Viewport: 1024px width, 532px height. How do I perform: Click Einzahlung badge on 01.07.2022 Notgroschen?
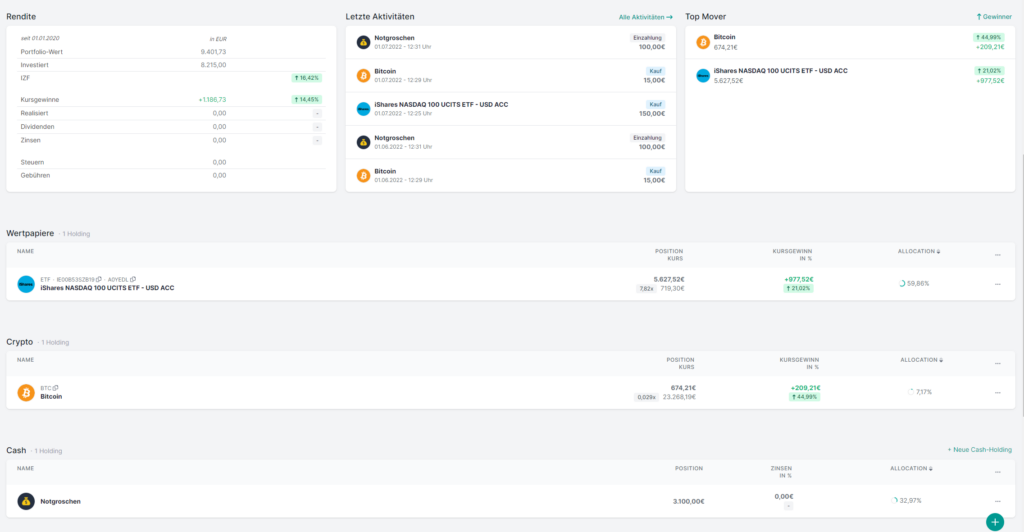click(x=647, y=38)
